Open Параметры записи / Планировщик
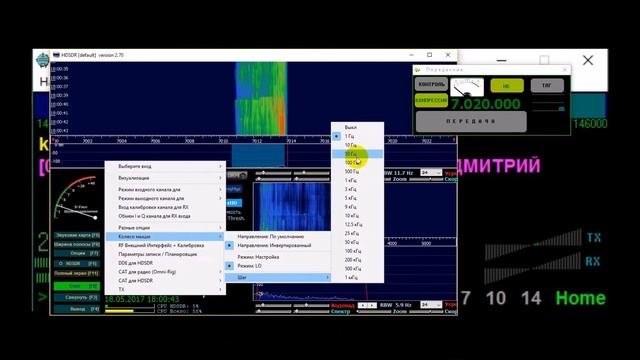Screen dimensions: 640x360 click(x=165, y=254)
